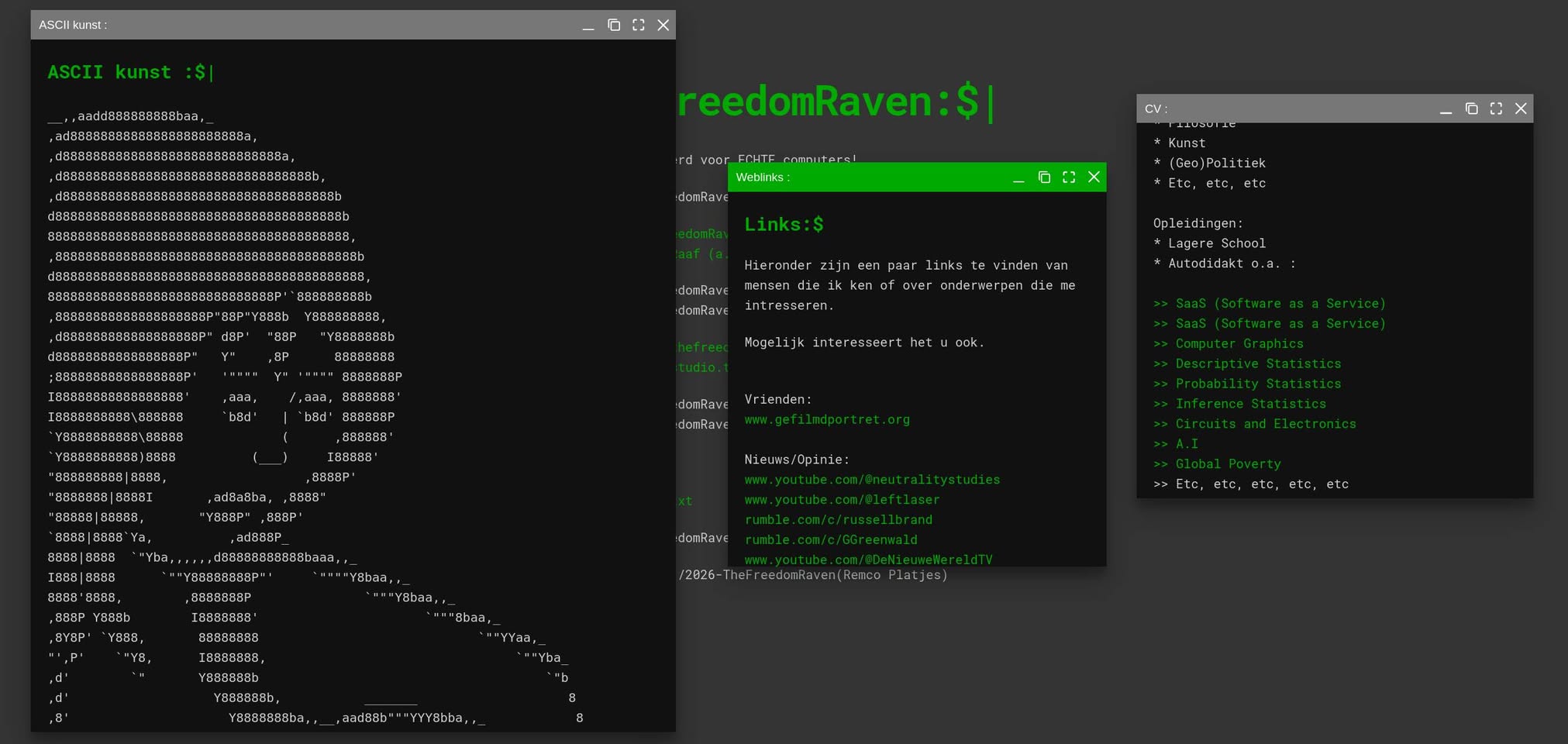
Task: Click the second SaaS (Software as a Service) entry
Action: click(1270, 324)
